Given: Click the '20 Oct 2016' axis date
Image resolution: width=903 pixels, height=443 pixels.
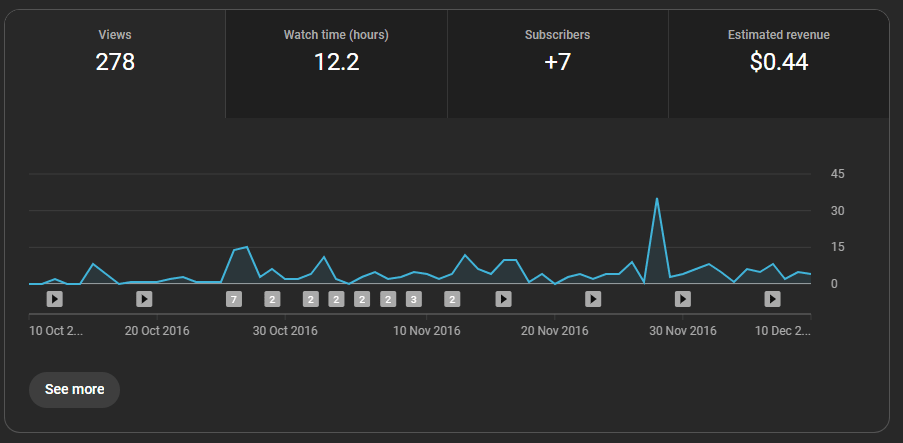Looking at the screenshot, I should tap(157, 331).
